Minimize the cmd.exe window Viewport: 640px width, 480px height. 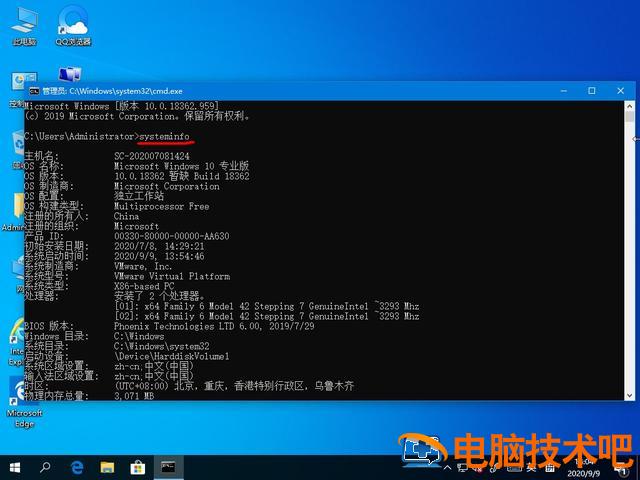[564, 91]
